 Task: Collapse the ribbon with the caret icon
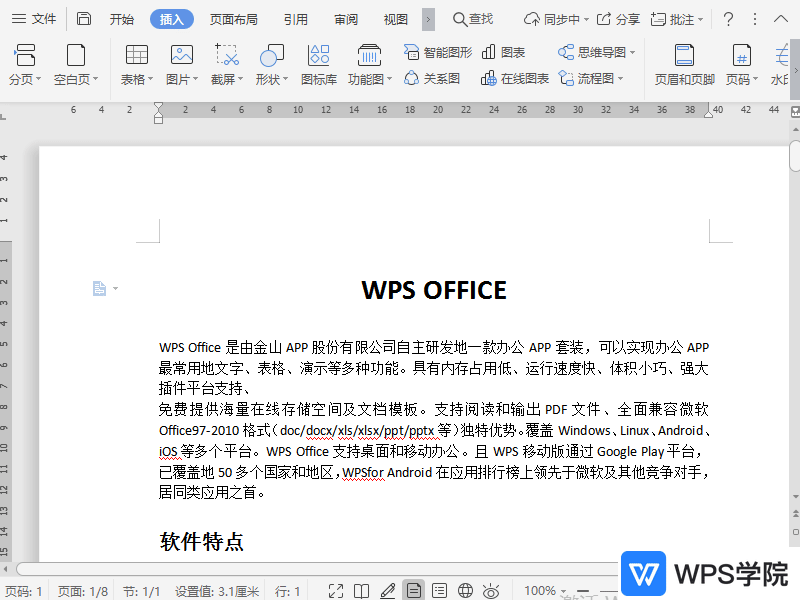pos(781,19)
